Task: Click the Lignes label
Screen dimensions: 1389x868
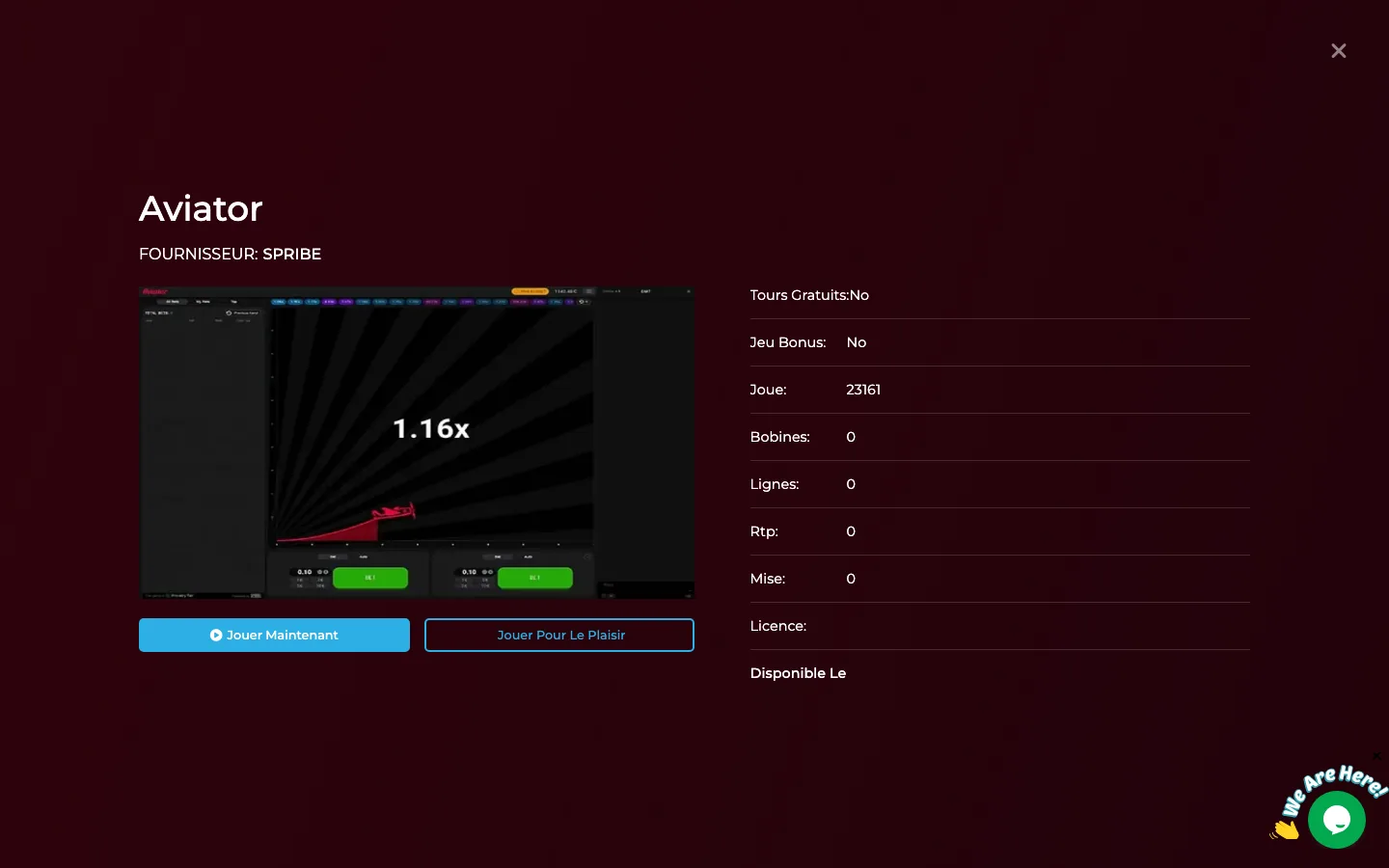Action: 775,484
